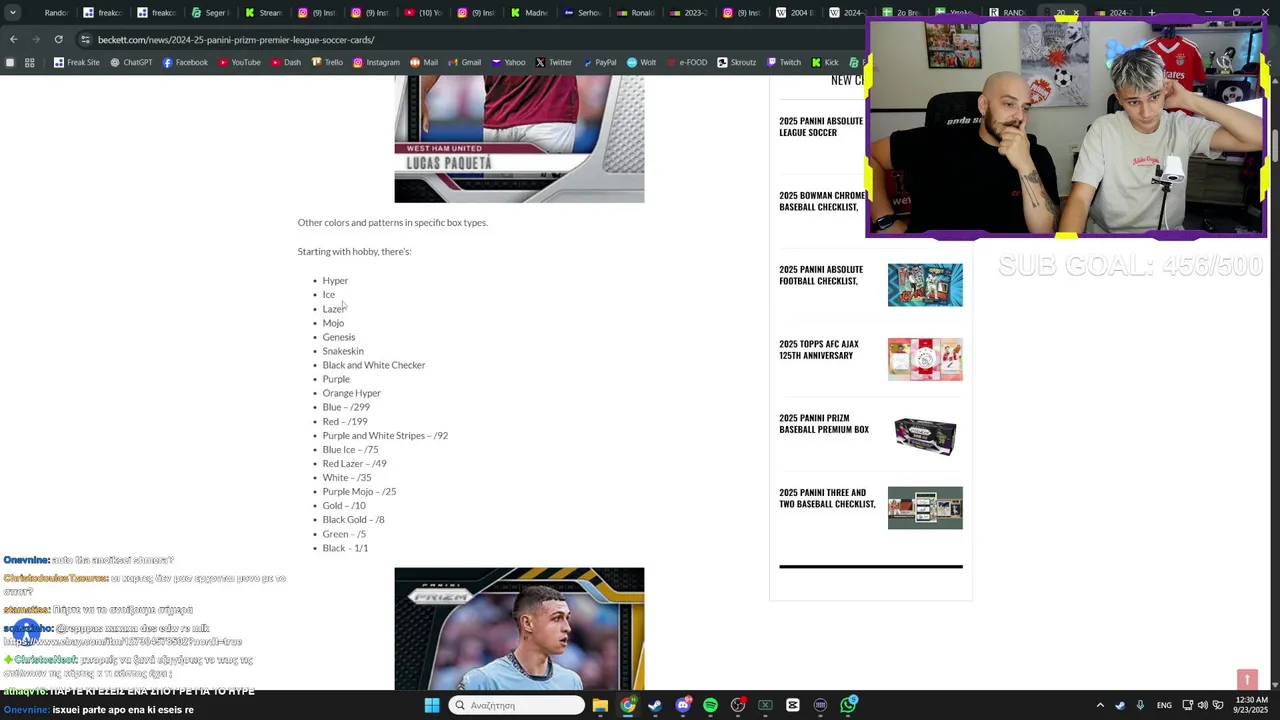Switch to the Stream tab
This screenshot has height=720, width=1280.
point(262,12)
